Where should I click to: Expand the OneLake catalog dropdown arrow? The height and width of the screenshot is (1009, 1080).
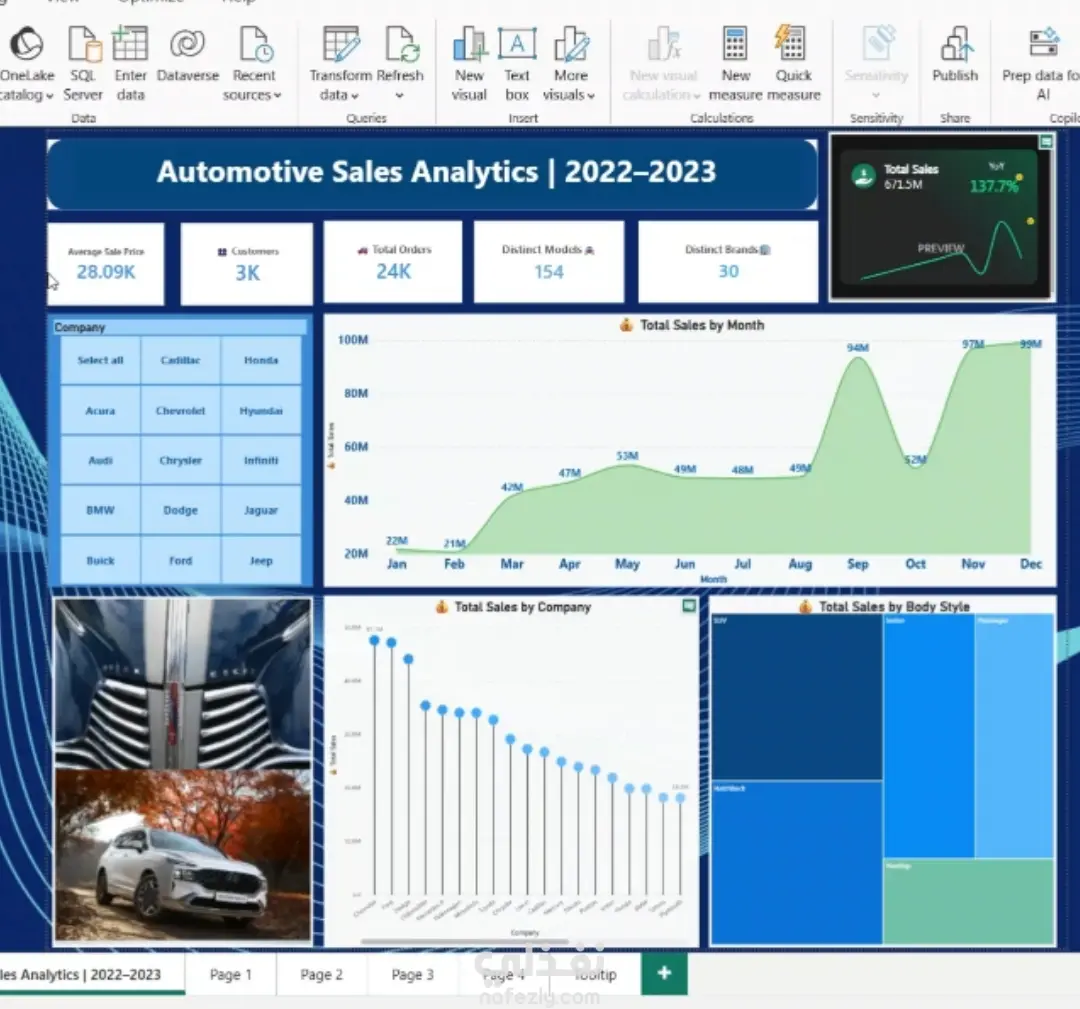(x=50, y=96)
